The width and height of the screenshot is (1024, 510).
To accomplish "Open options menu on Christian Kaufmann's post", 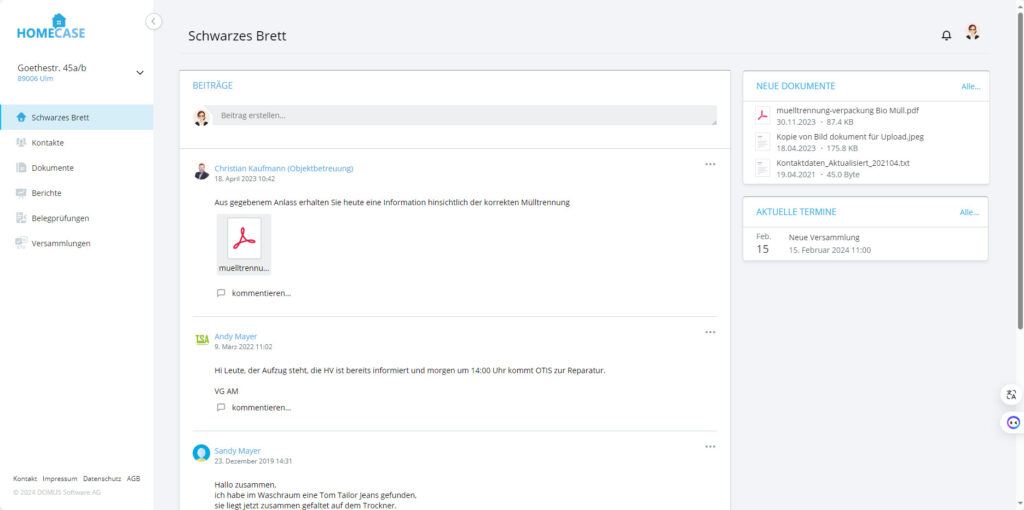I will coord(710,164).
